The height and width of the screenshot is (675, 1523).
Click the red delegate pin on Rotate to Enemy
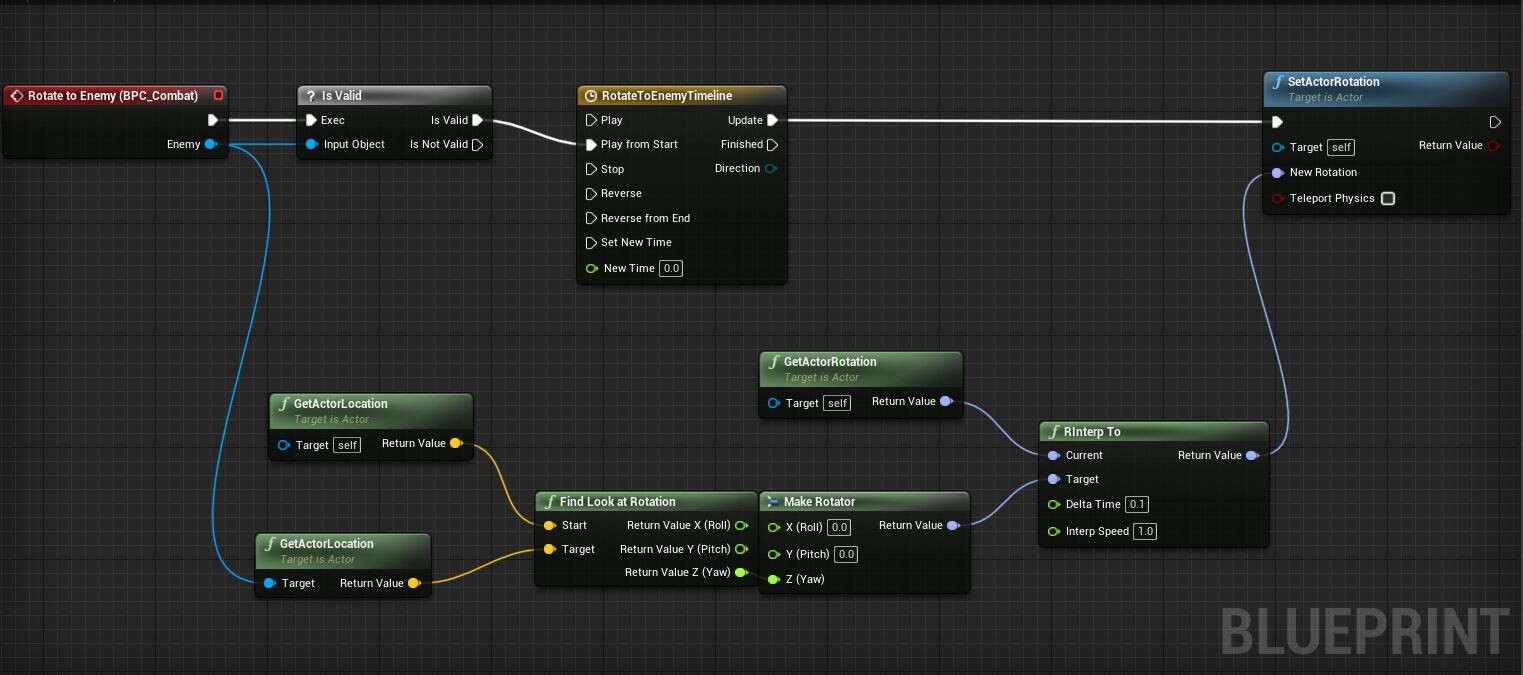coord(218,96)
